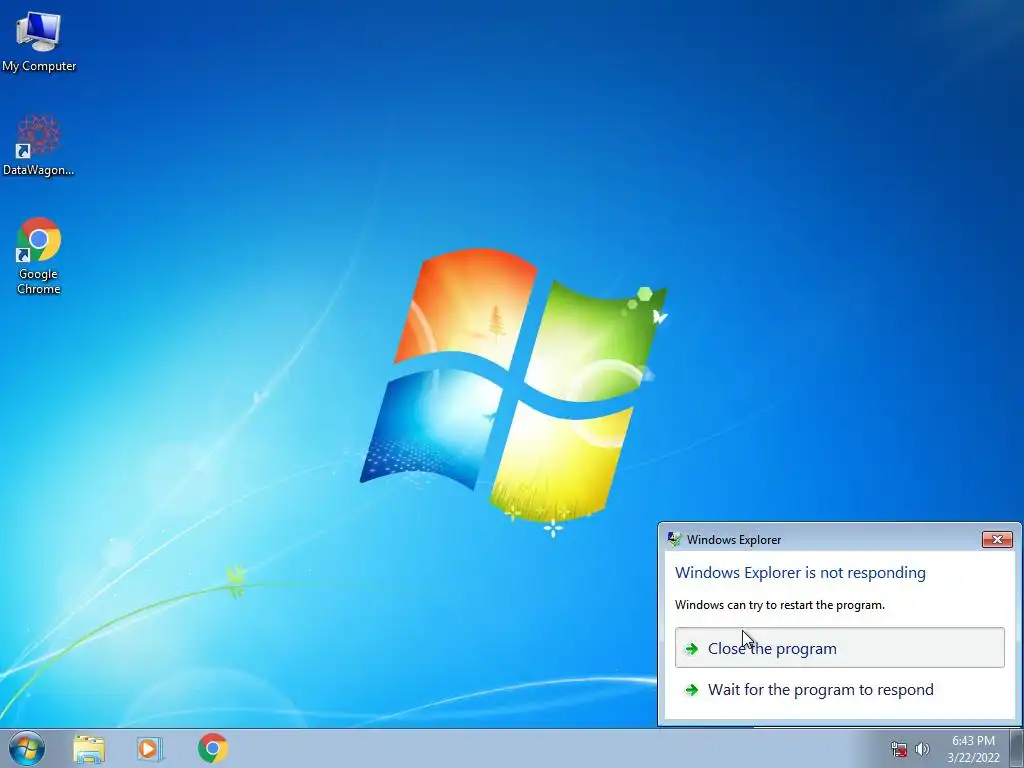Launch Windows Media Player from taskbar

click(x=150, y=748)
